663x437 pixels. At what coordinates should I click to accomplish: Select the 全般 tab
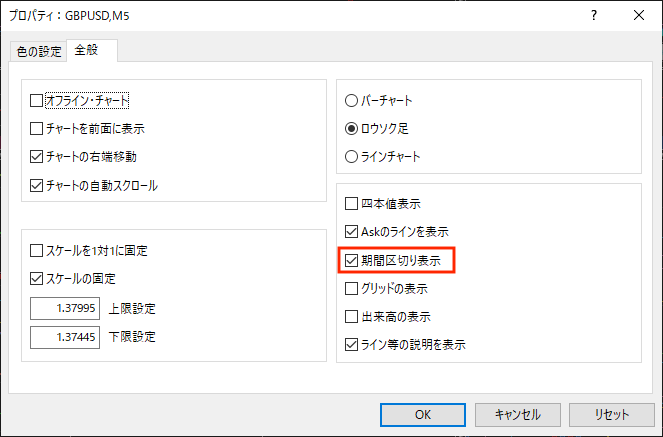(92, 50)
